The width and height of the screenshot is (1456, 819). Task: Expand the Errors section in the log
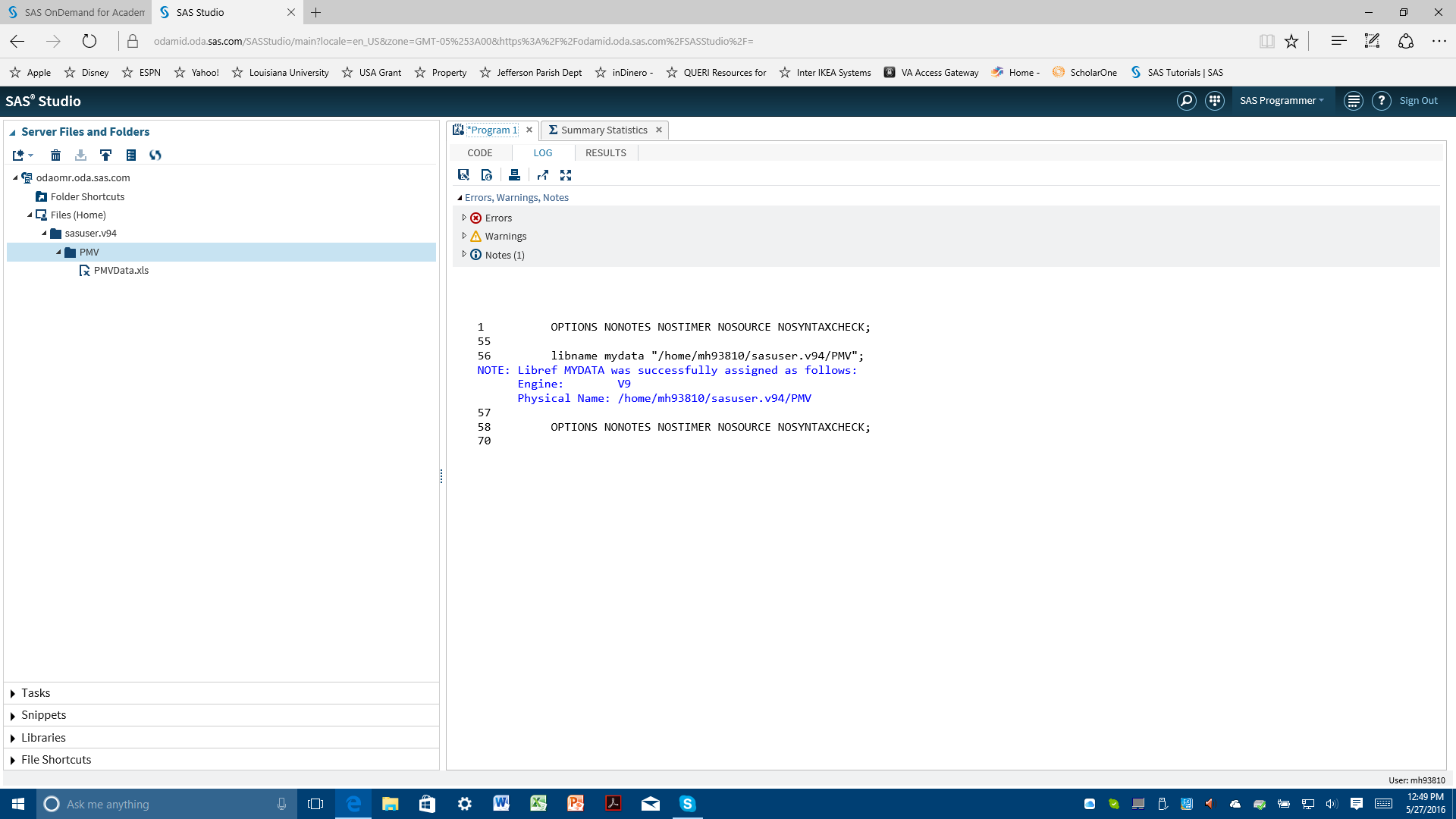pyautogui.click(x=464, y=218)
